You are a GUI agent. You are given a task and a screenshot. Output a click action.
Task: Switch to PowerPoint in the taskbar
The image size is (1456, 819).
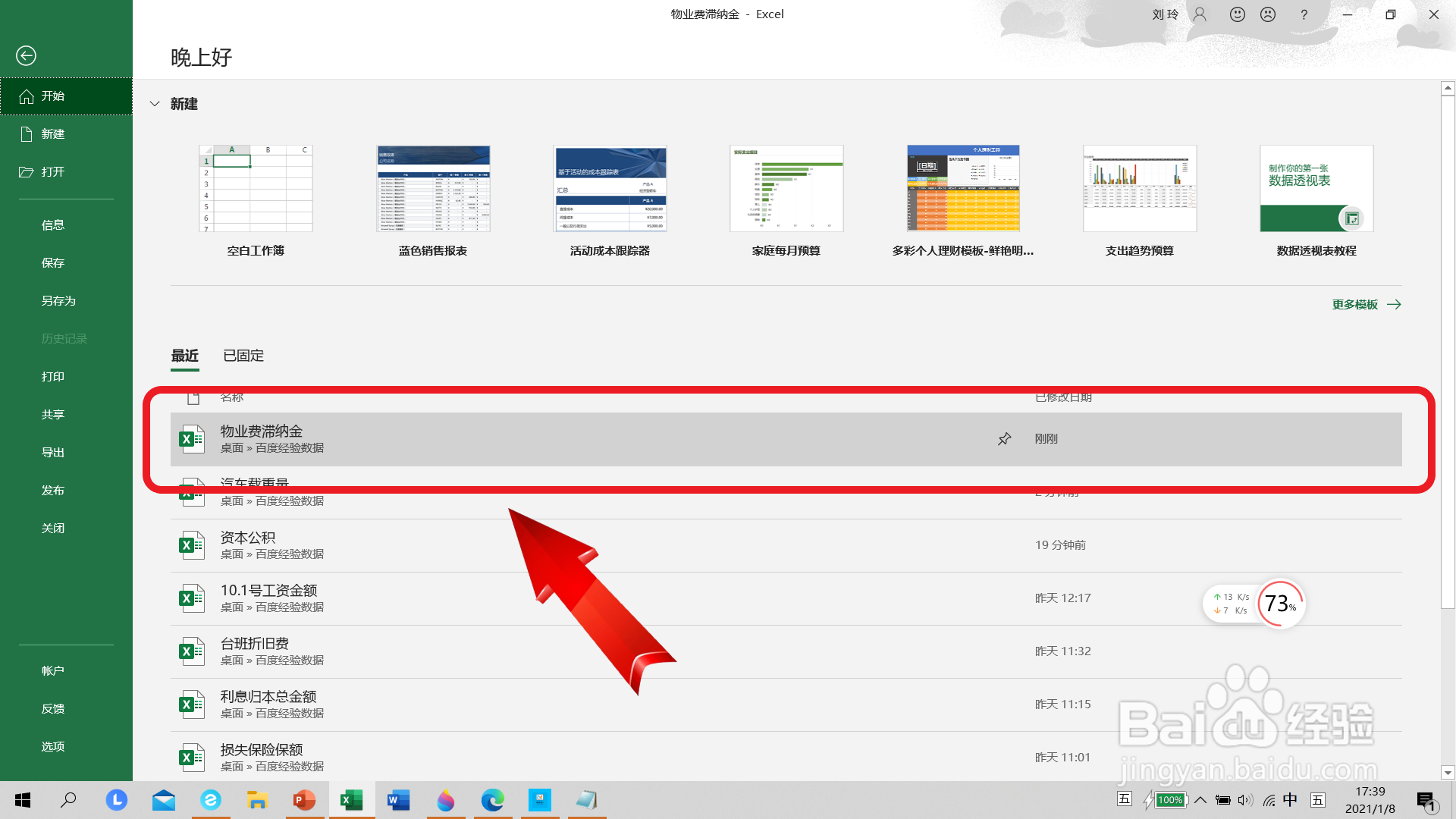pos(304,800)
